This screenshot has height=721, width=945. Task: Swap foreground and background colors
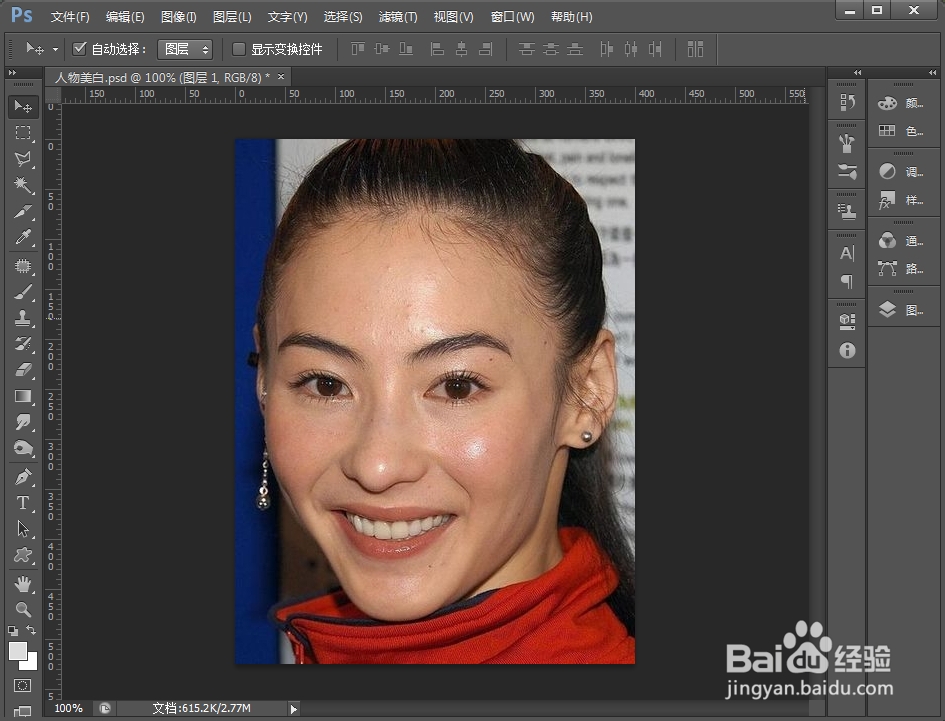click(x=31, y=630)
